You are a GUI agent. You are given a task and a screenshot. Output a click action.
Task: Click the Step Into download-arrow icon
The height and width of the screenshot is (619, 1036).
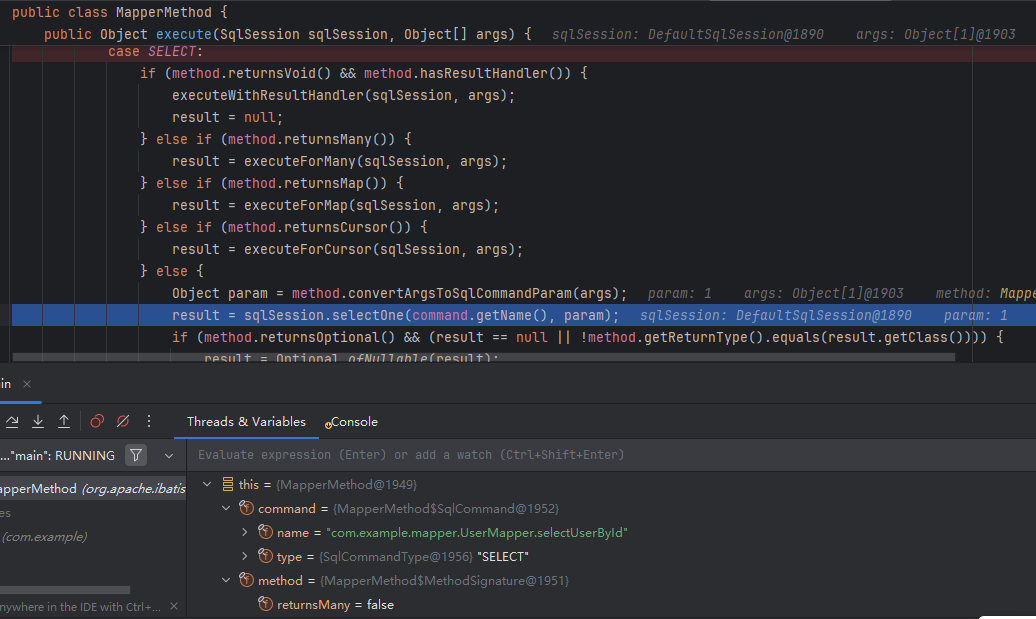[38, 421]
